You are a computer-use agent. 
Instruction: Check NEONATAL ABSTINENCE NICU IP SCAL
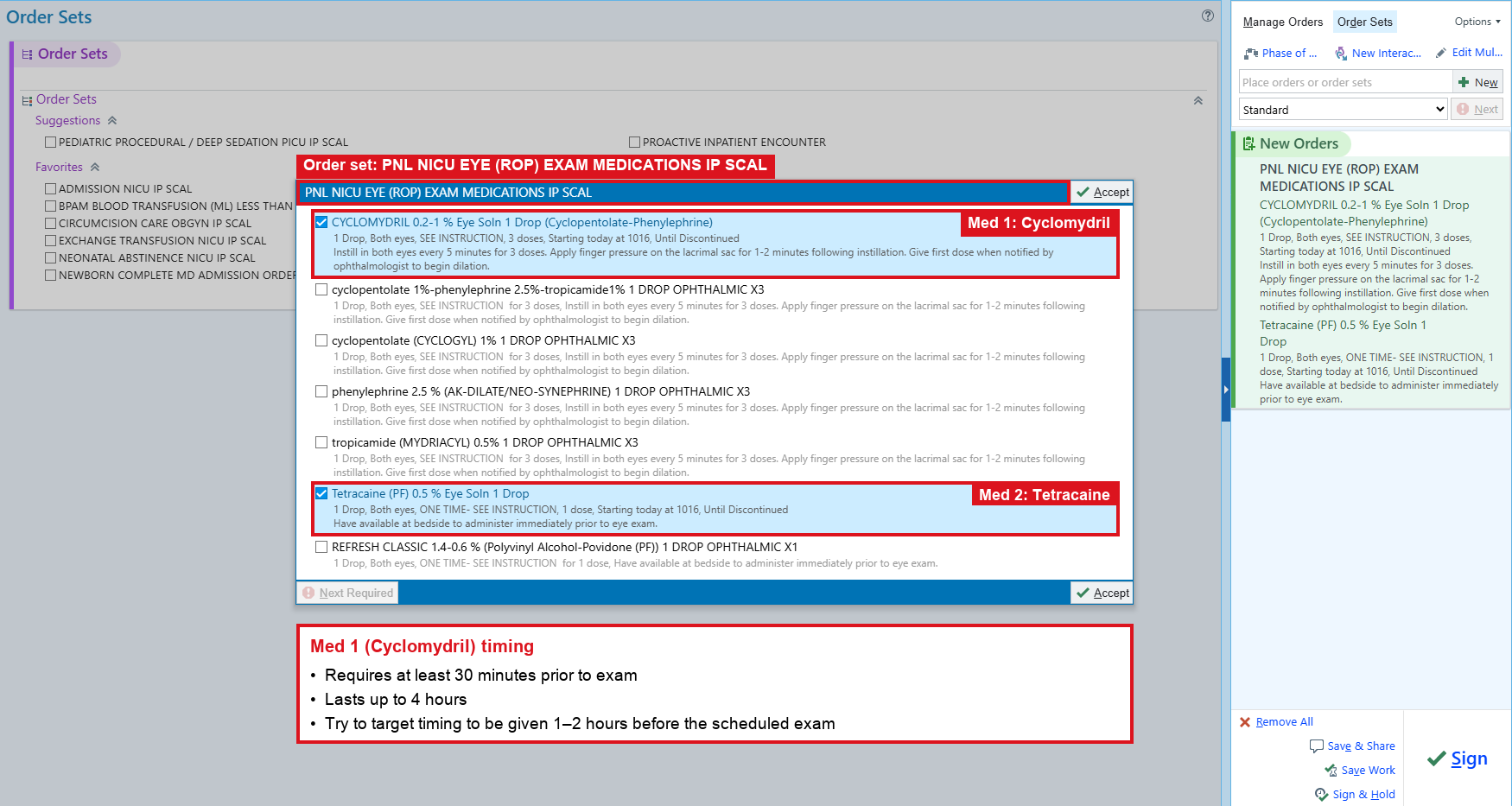51,257
